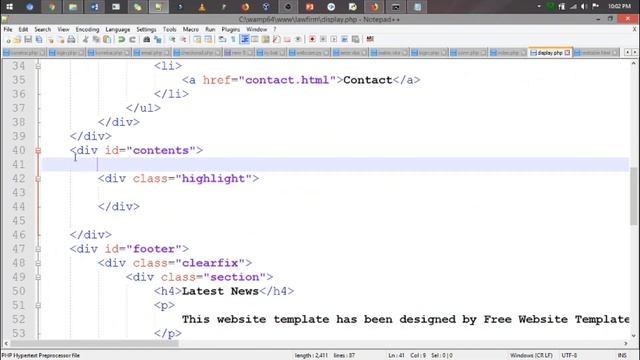Click the INS status bar indicator
The image size is (640, 360).
622,356
